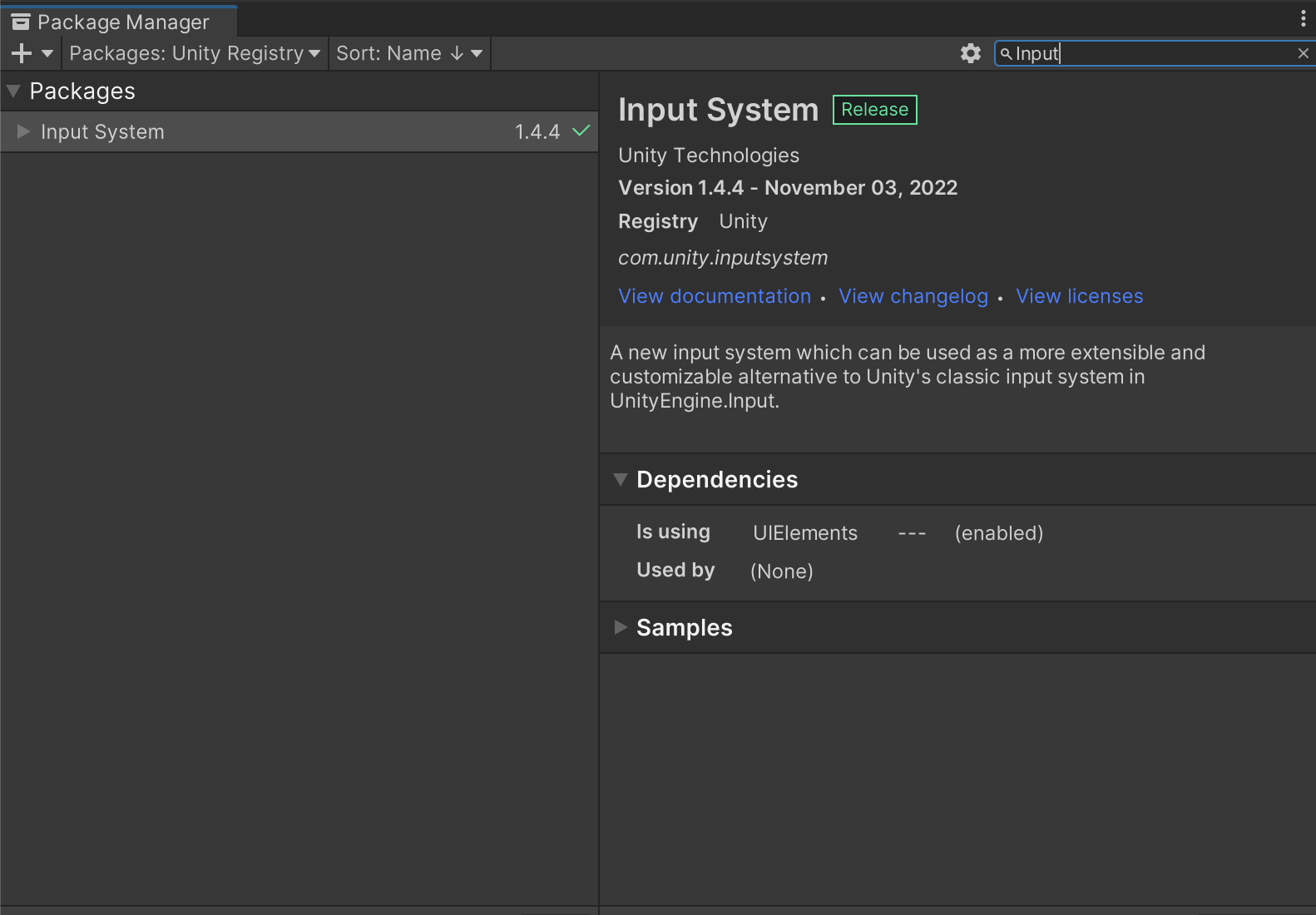
Task: Click the (None) value beside Used by
Action: pyautogui.click(x=782, y=571)
